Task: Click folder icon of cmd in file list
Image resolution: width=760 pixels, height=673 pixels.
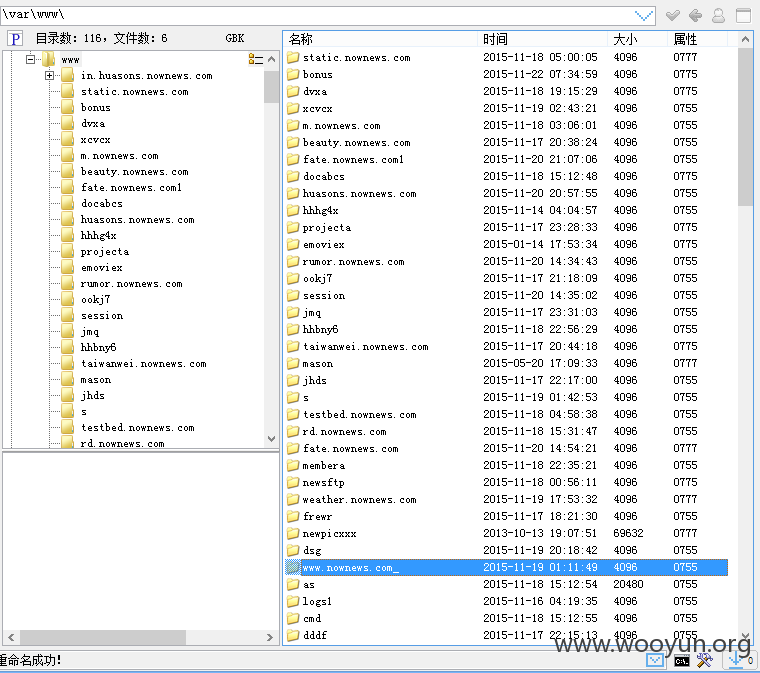Action: pos(293,618)
